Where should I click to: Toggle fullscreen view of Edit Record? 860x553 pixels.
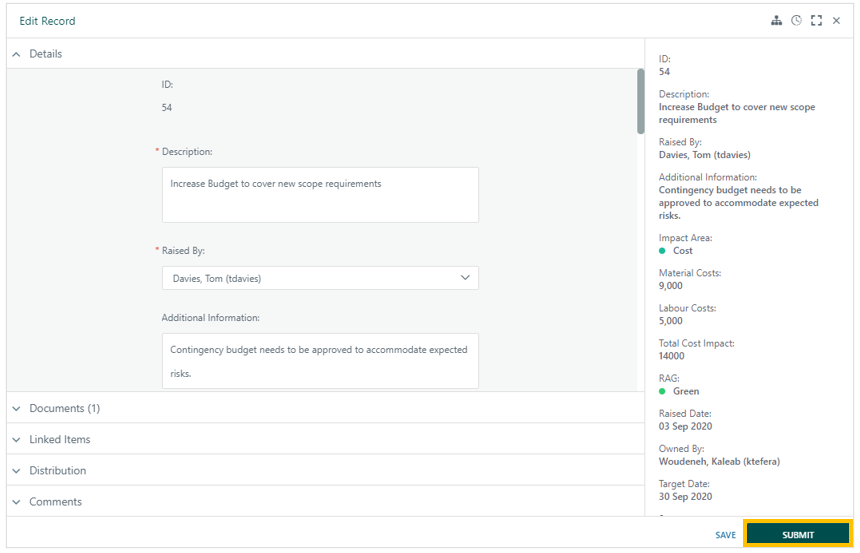pyautogui.click(x=816, y=21)
